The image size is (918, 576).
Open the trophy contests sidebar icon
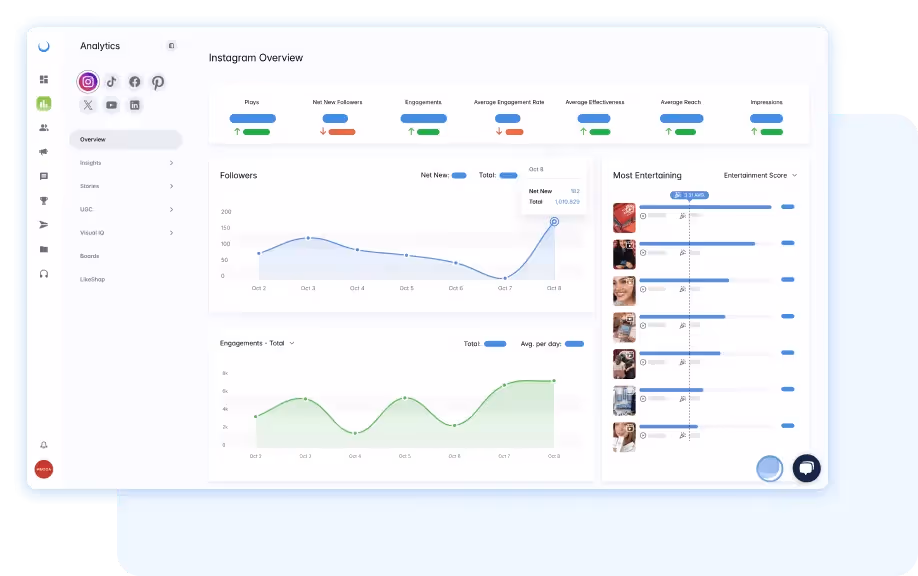pos(43,201)
